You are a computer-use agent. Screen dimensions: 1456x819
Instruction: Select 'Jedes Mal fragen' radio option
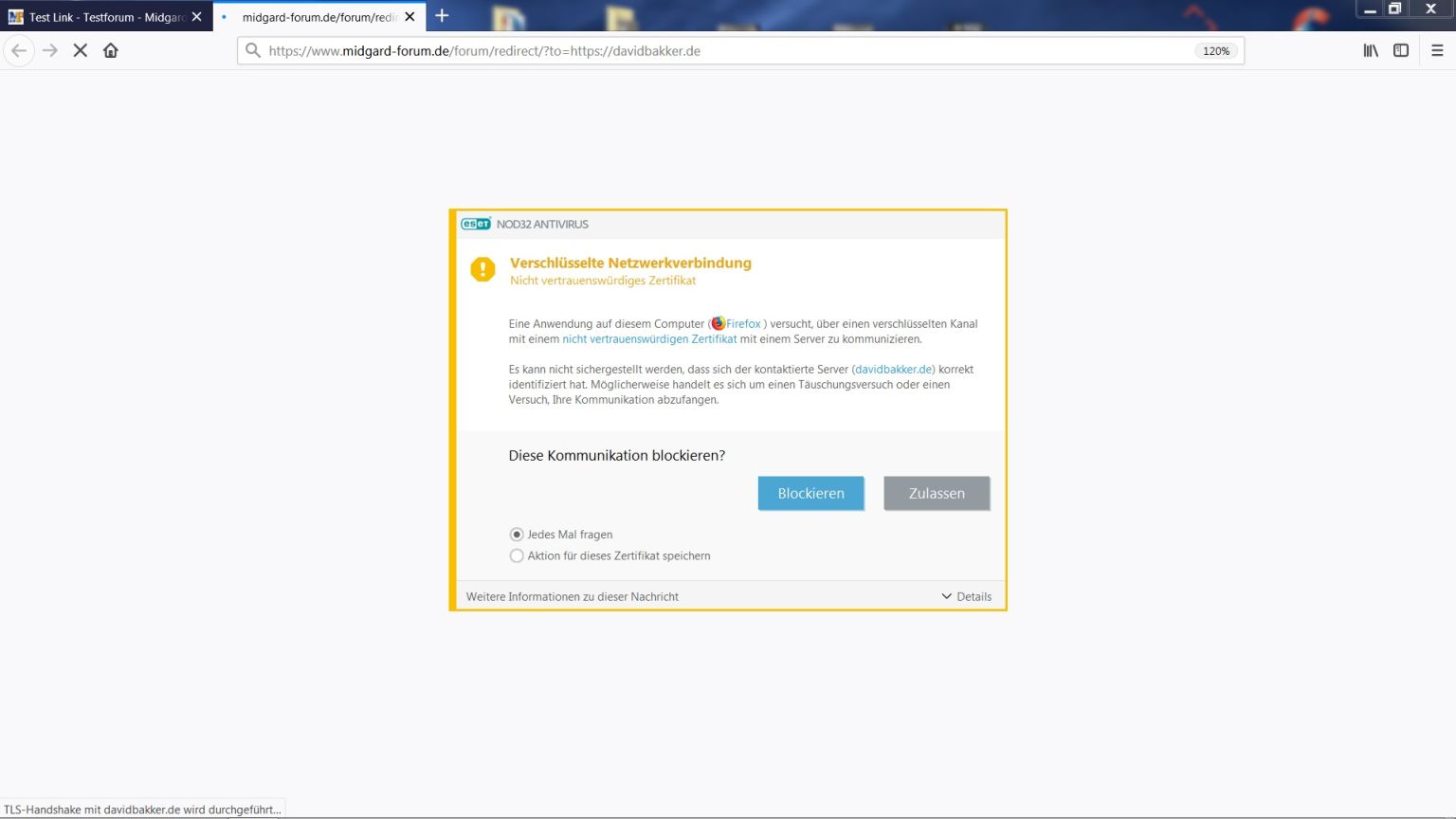517,535
